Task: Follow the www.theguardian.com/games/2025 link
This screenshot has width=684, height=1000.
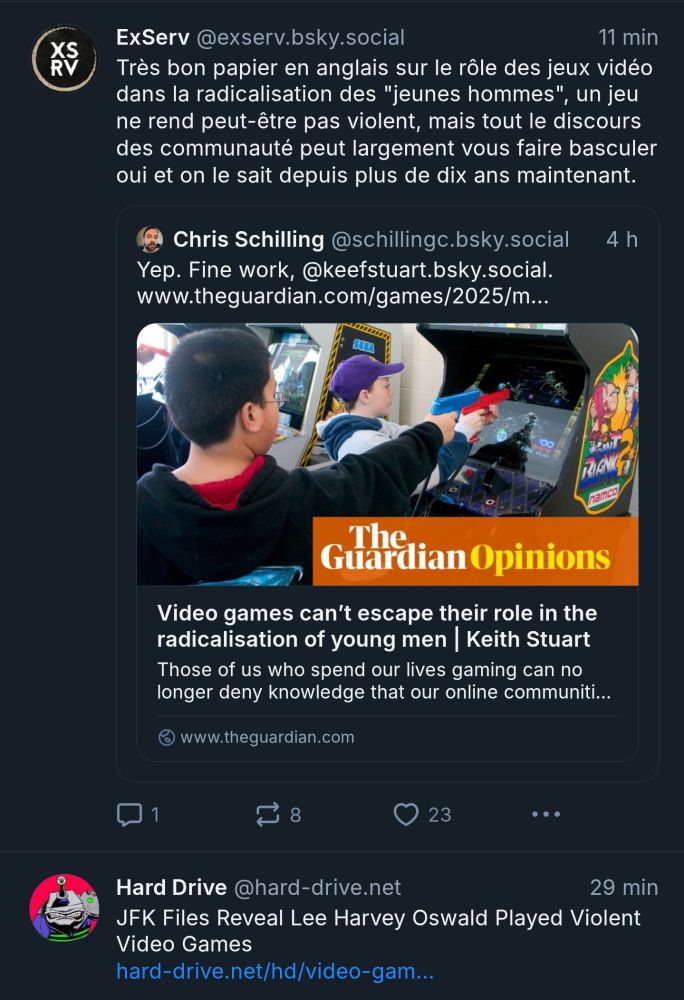Action: [342, 297]
